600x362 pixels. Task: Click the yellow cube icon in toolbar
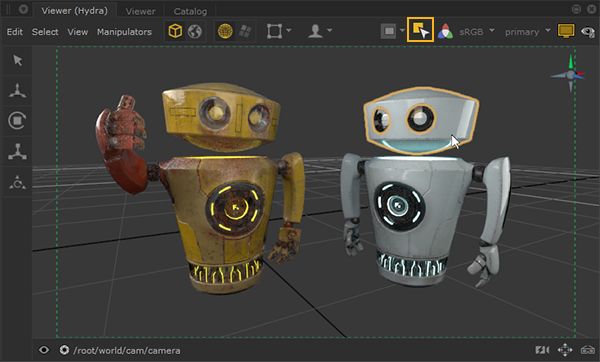click(x=175, y=31)
